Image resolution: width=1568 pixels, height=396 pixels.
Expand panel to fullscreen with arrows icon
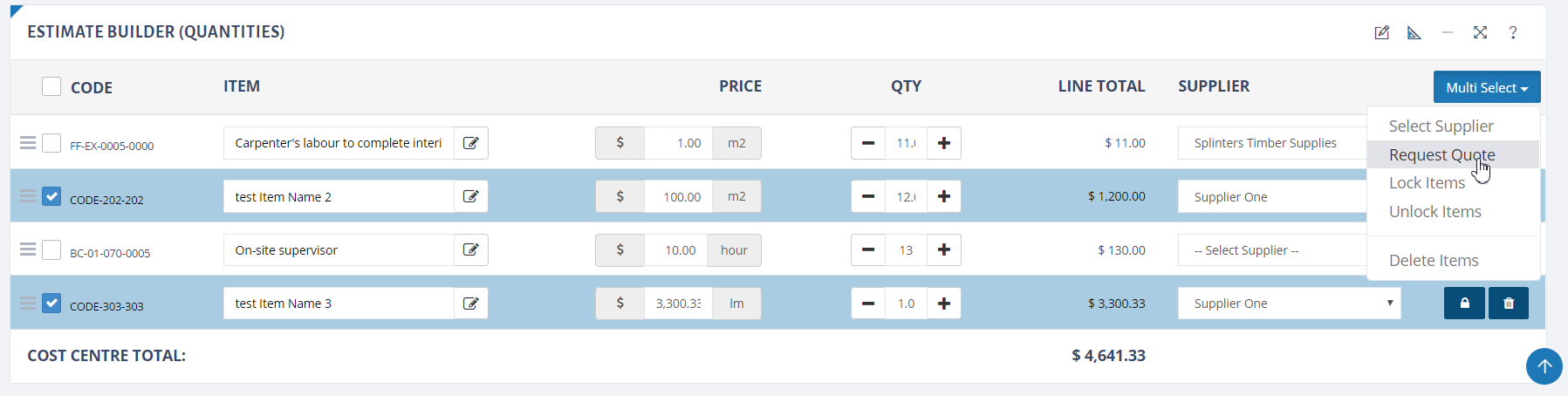[x=1481, y=32]
